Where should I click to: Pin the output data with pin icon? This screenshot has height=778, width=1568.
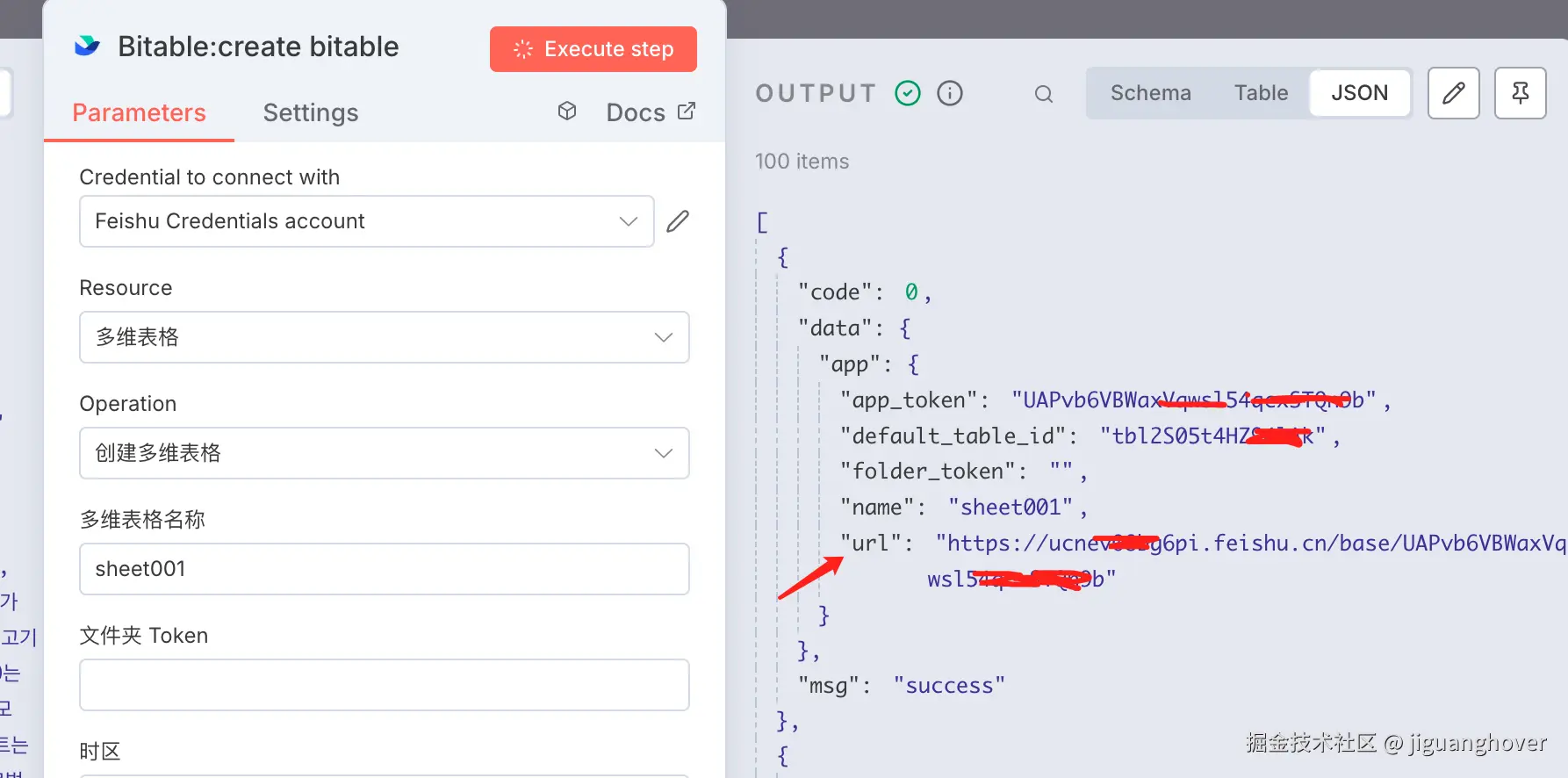(x=1521, y=93)
